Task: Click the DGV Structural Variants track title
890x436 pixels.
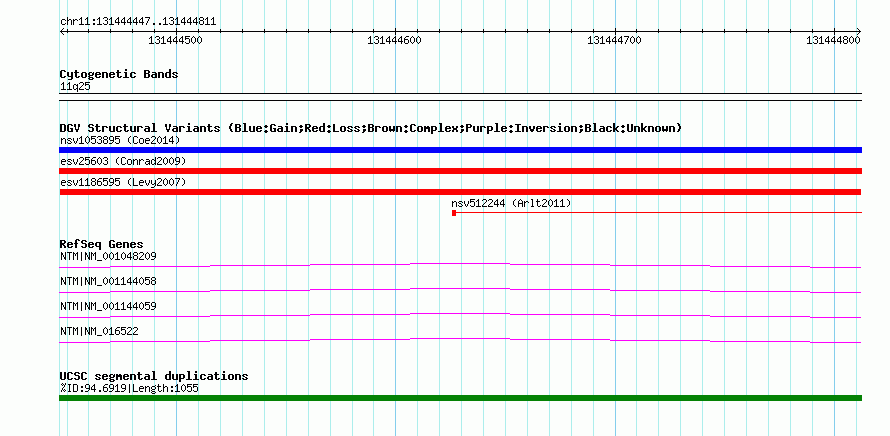Action: [x=371, y=128]
